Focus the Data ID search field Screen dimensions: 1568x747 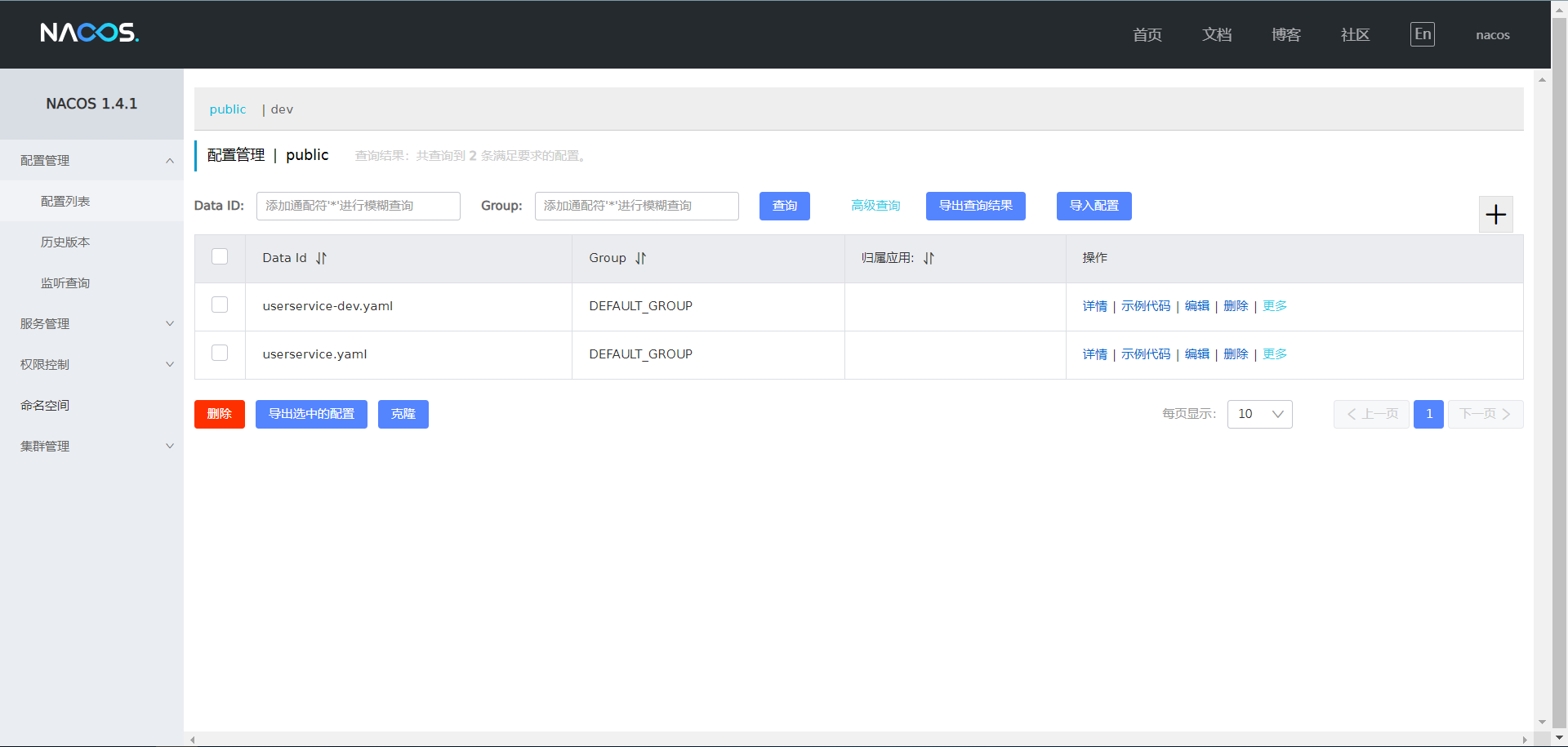pyautogui.click(x=359, y=206)
